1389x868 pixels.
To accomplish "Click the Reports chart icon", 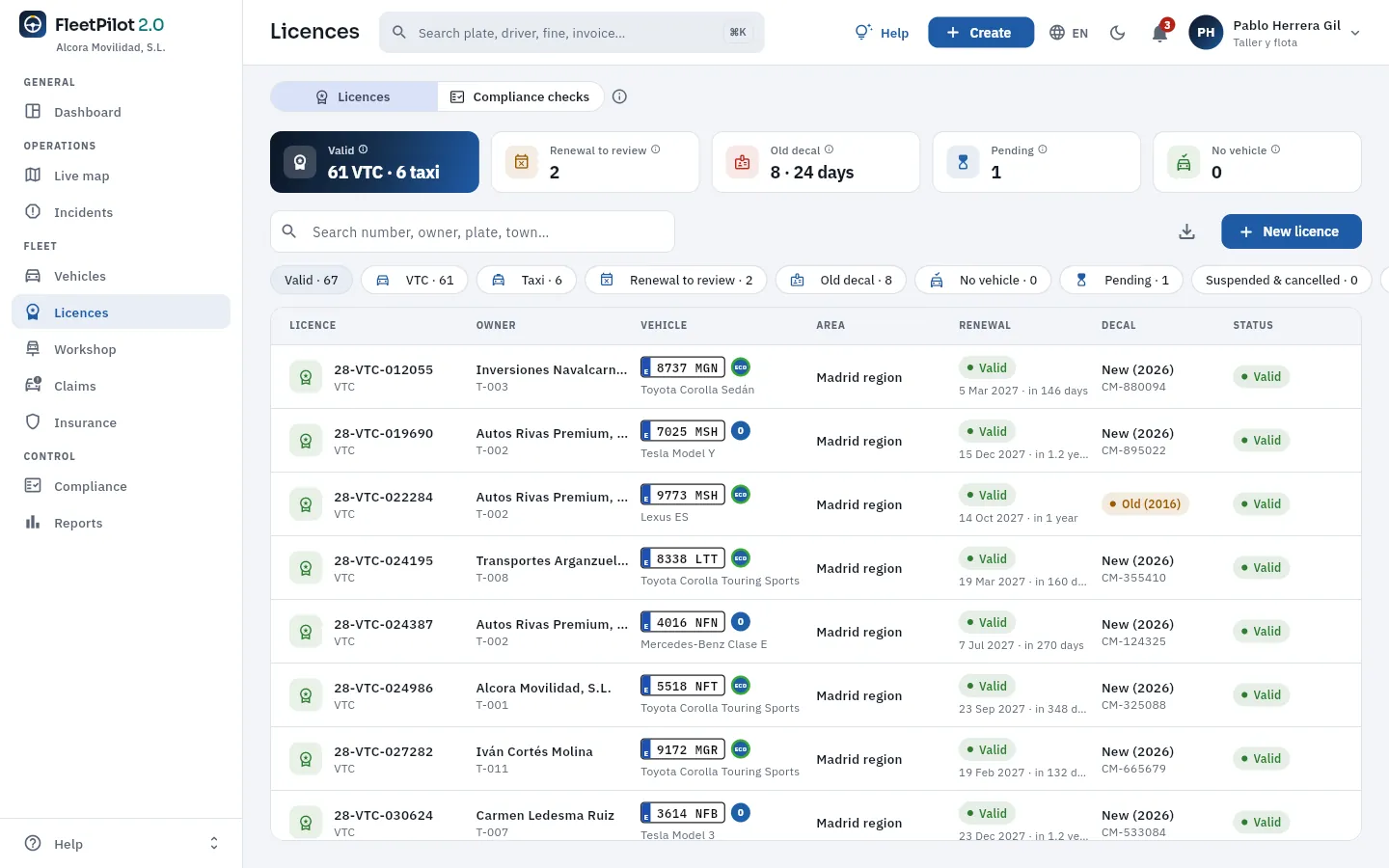I will point(33,523).
